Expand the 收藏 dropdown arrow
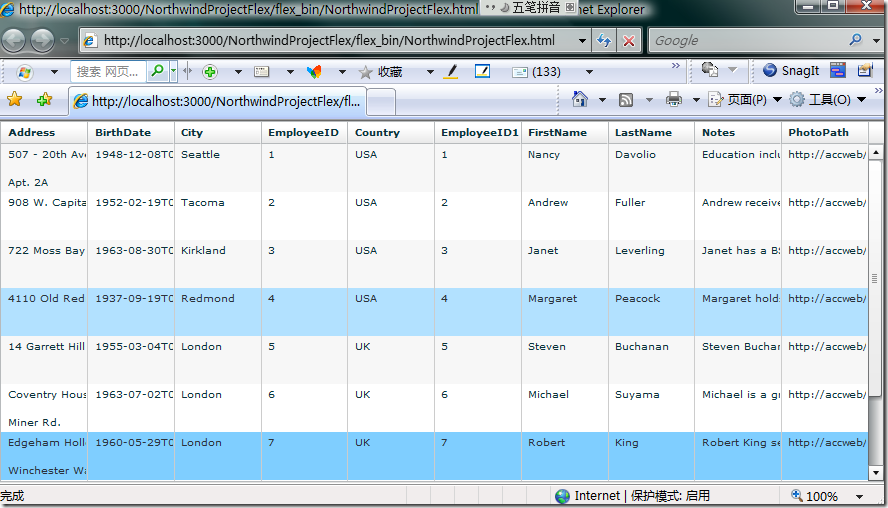 tap(430, 72)
